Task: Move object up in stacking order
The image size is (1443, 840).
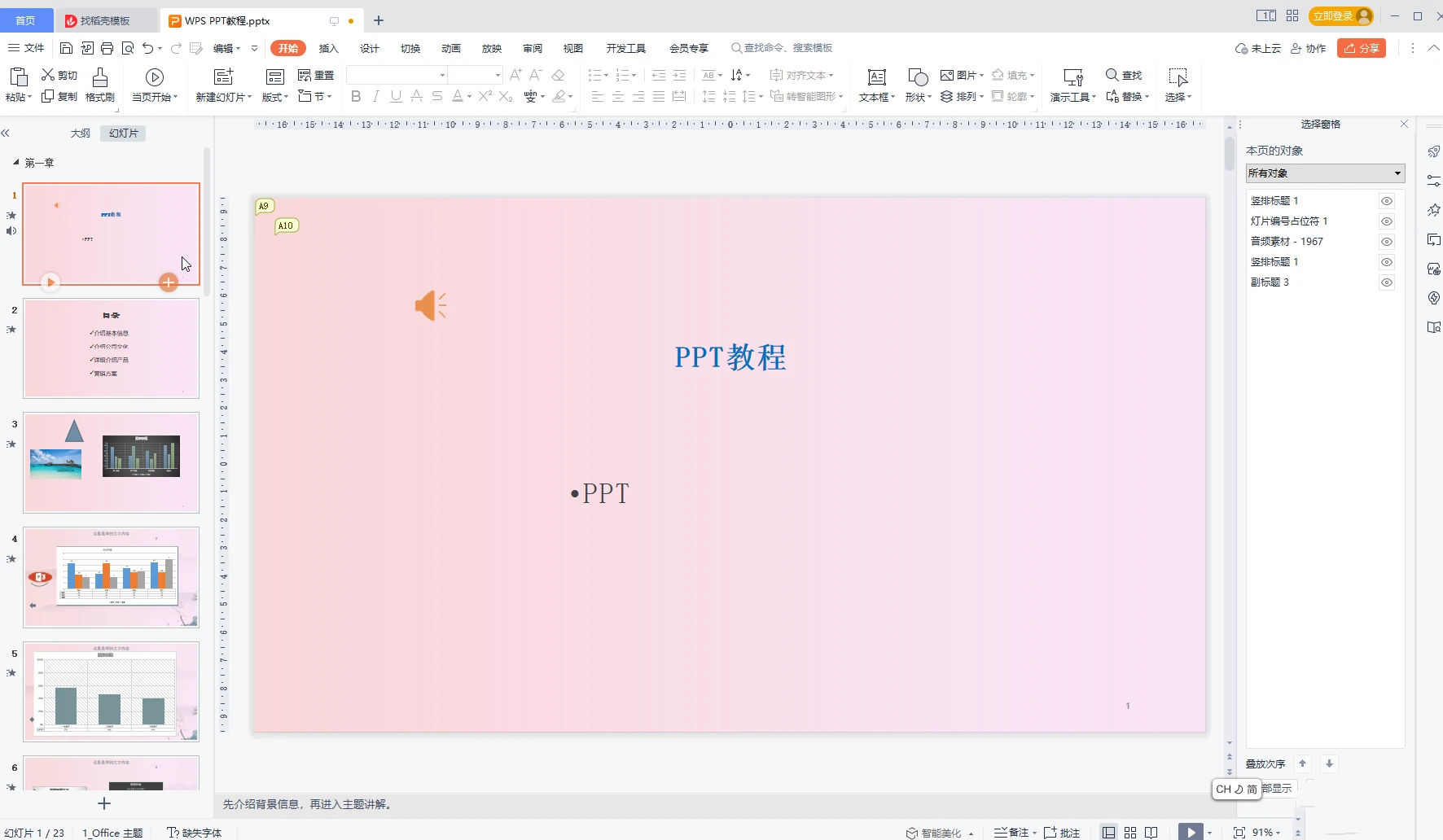Action: pyautogui.click(x=1302, y=763)
